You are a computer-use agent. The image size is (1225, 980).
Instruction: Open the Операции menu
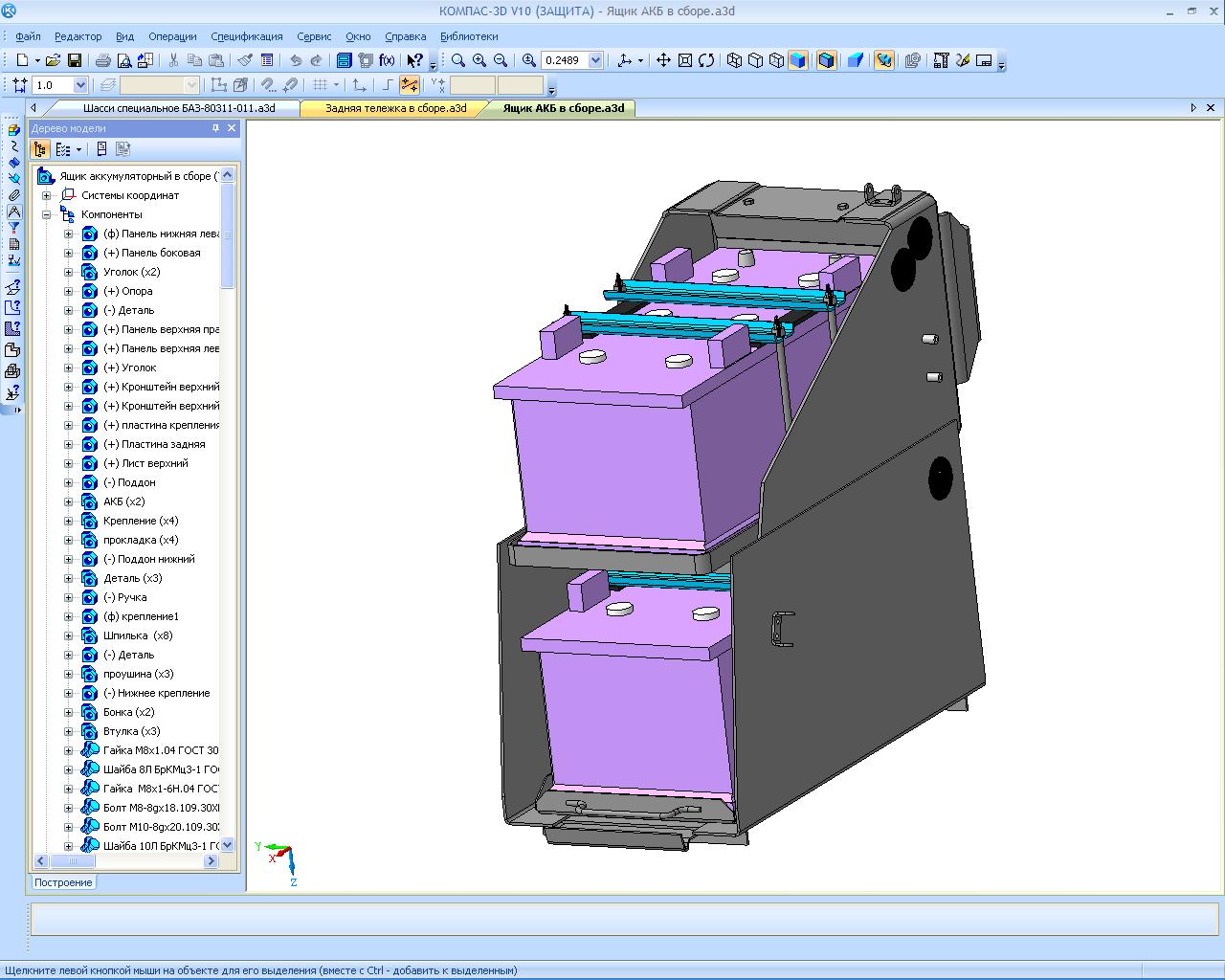(x=172, y=36)
